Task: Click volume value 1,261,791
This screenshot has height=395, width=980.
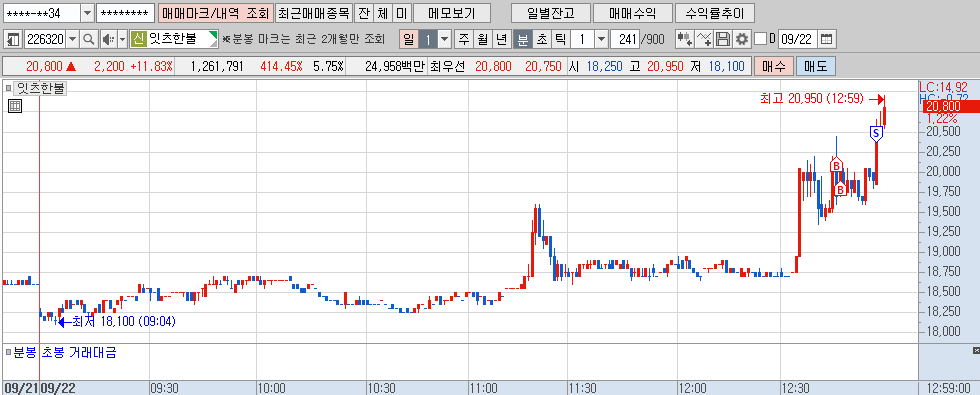Action: [x=217, y=66]
